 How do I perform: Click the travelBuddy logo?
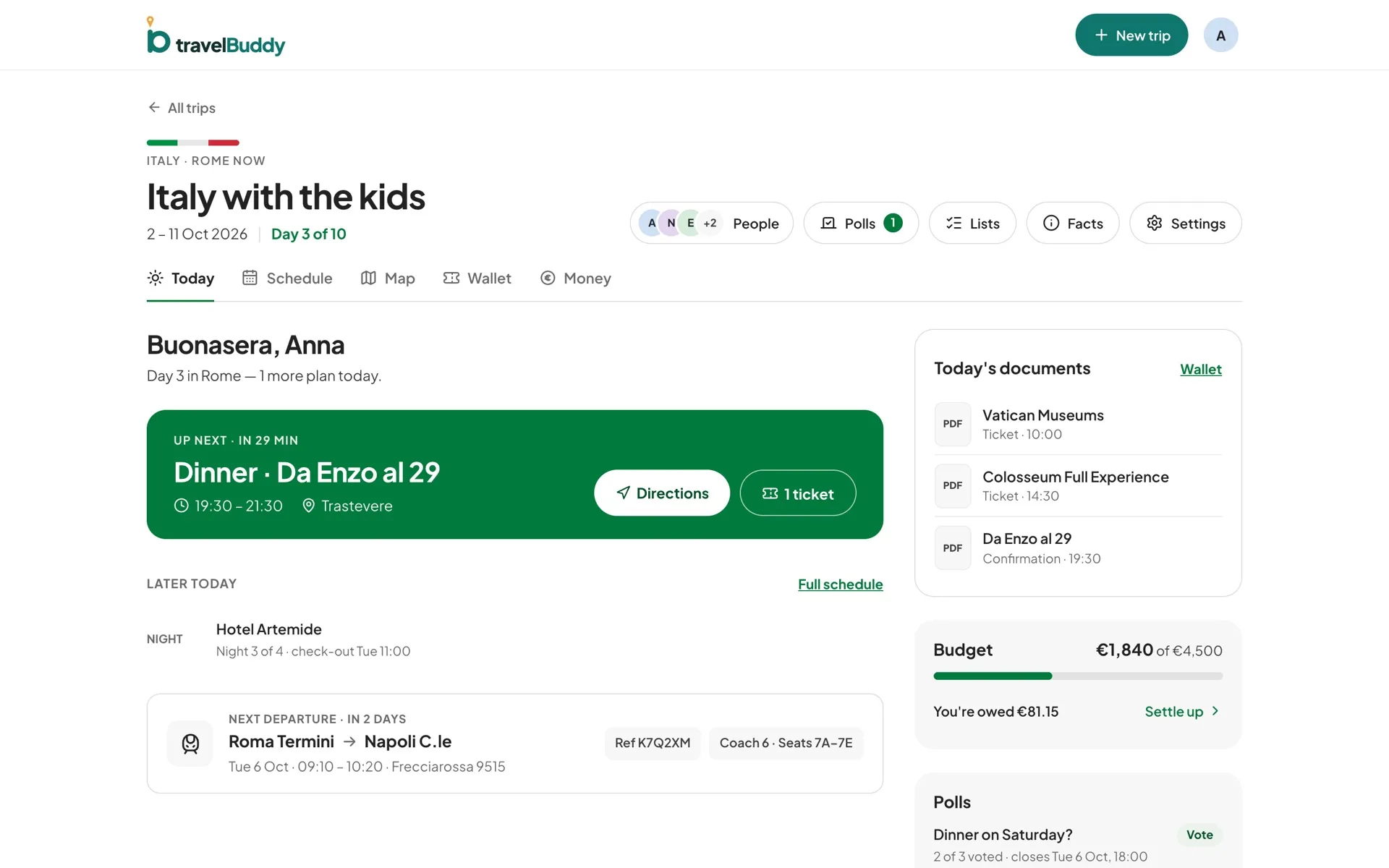[x=216, y=36]
